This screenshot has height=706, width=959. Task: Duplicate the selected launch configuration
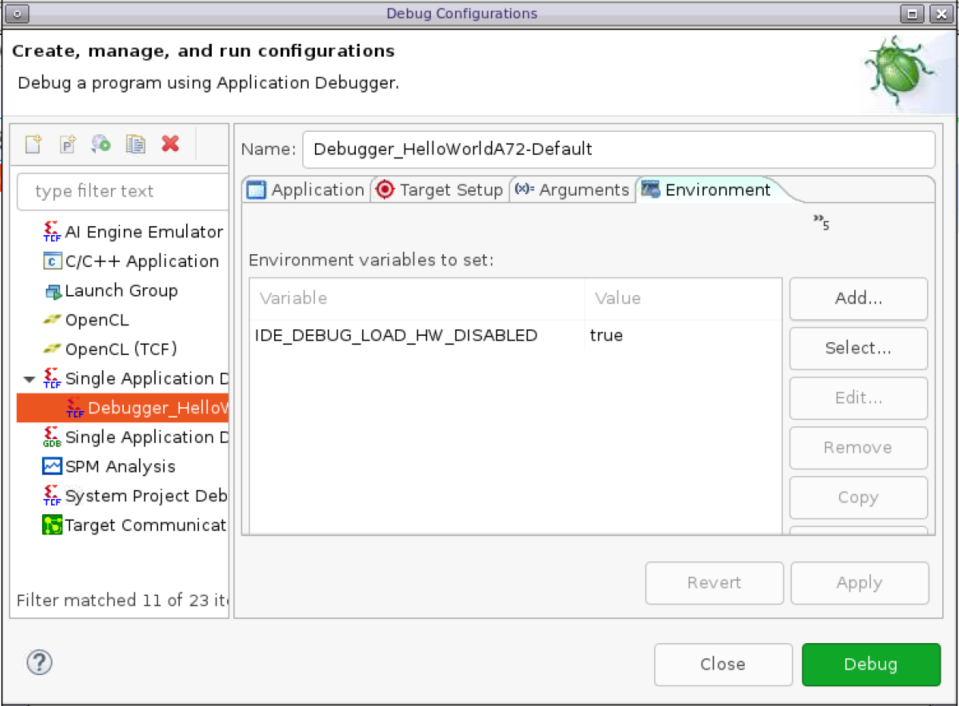tap(135, 144)
